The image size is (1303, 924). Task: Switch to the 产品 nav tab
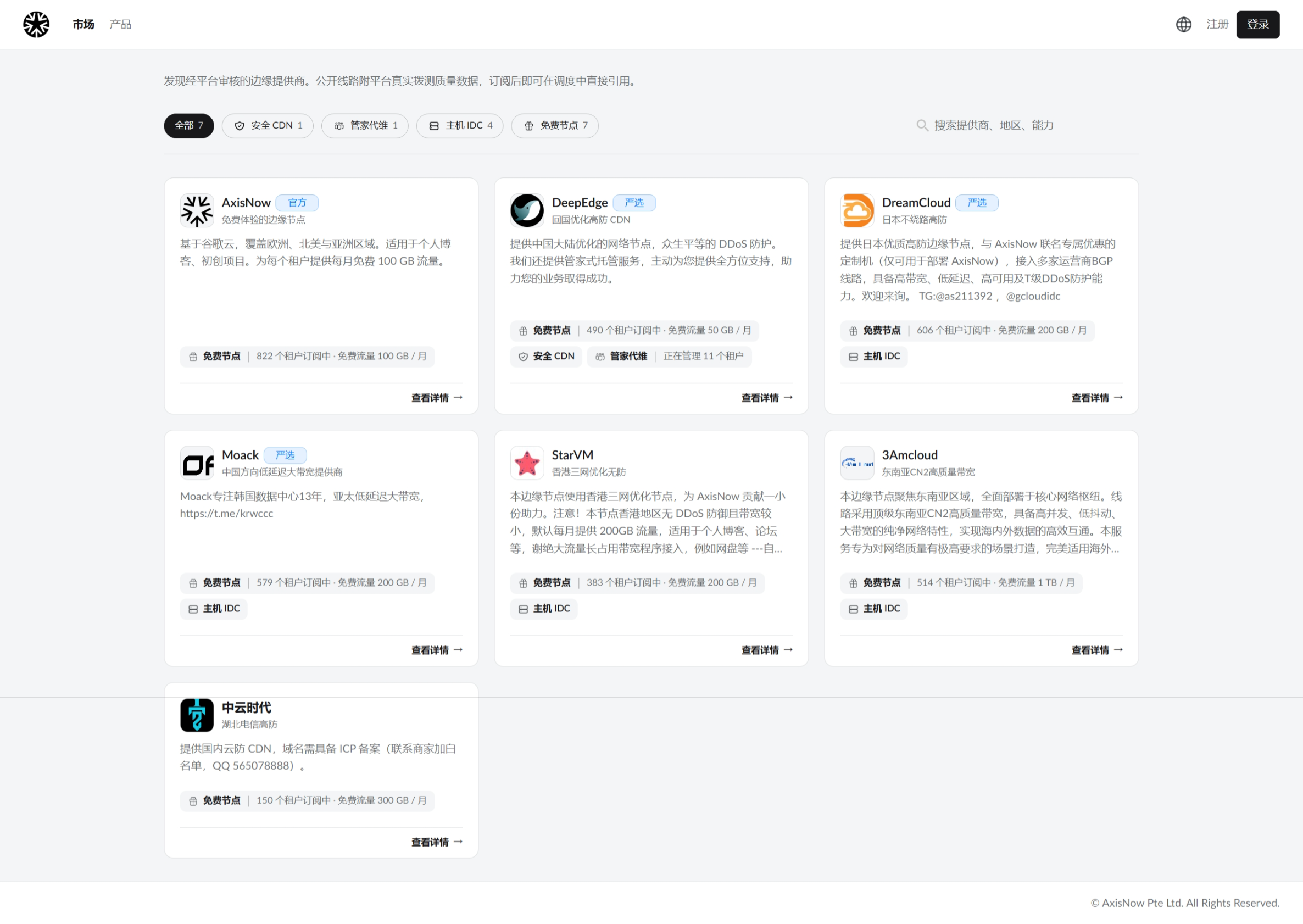tap(120, 25)
